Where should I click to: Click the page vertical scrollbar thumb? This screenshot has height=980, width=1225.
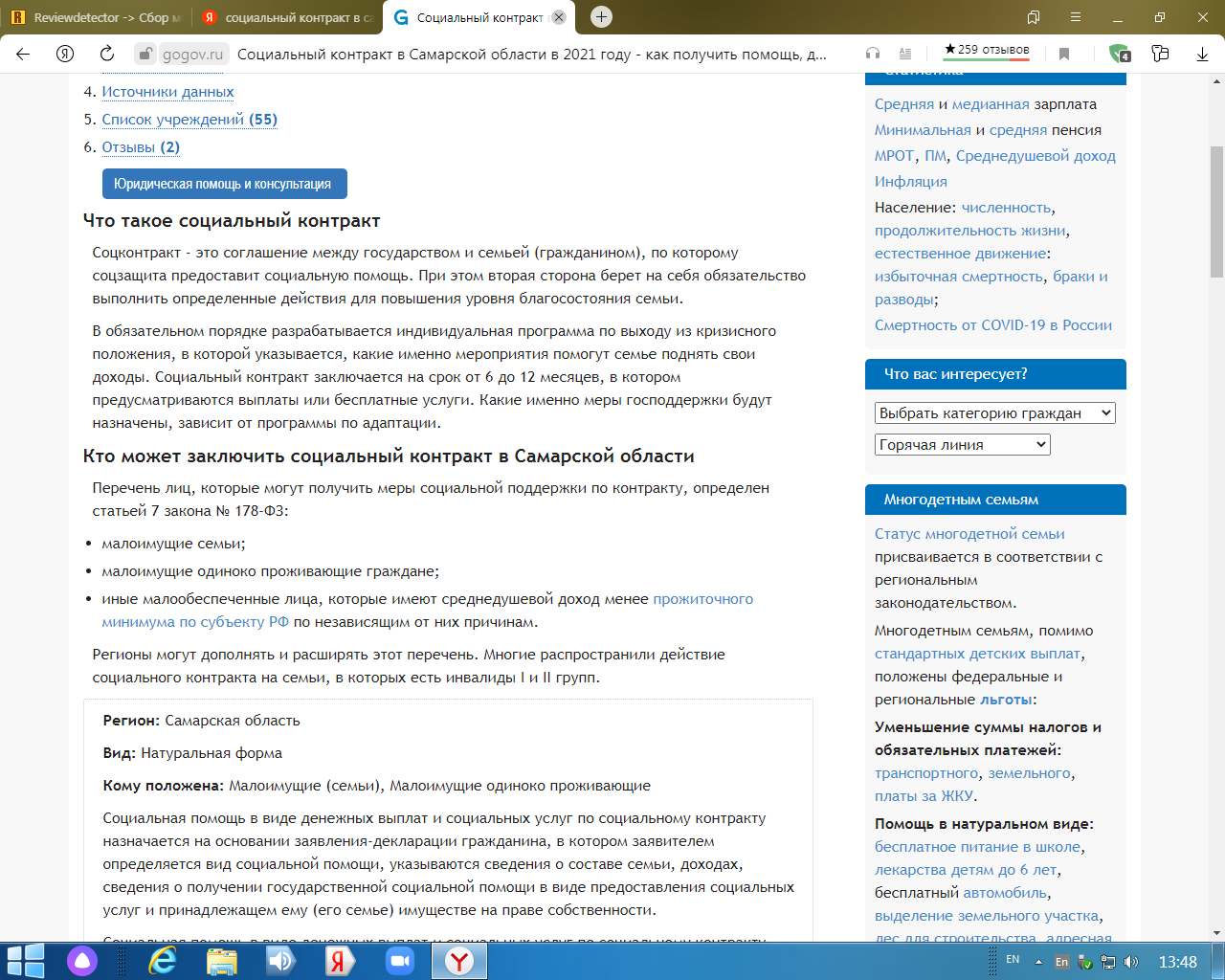pos(1216,211)
